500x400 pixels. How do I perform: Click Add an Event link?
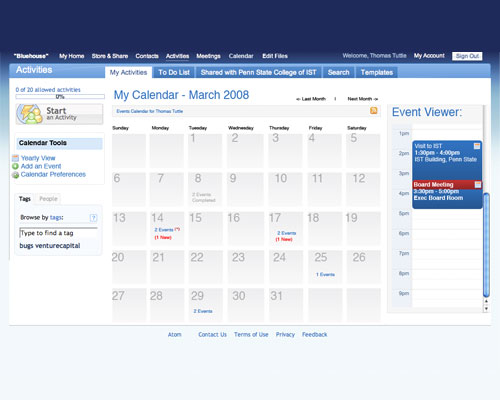click(41, 166)
